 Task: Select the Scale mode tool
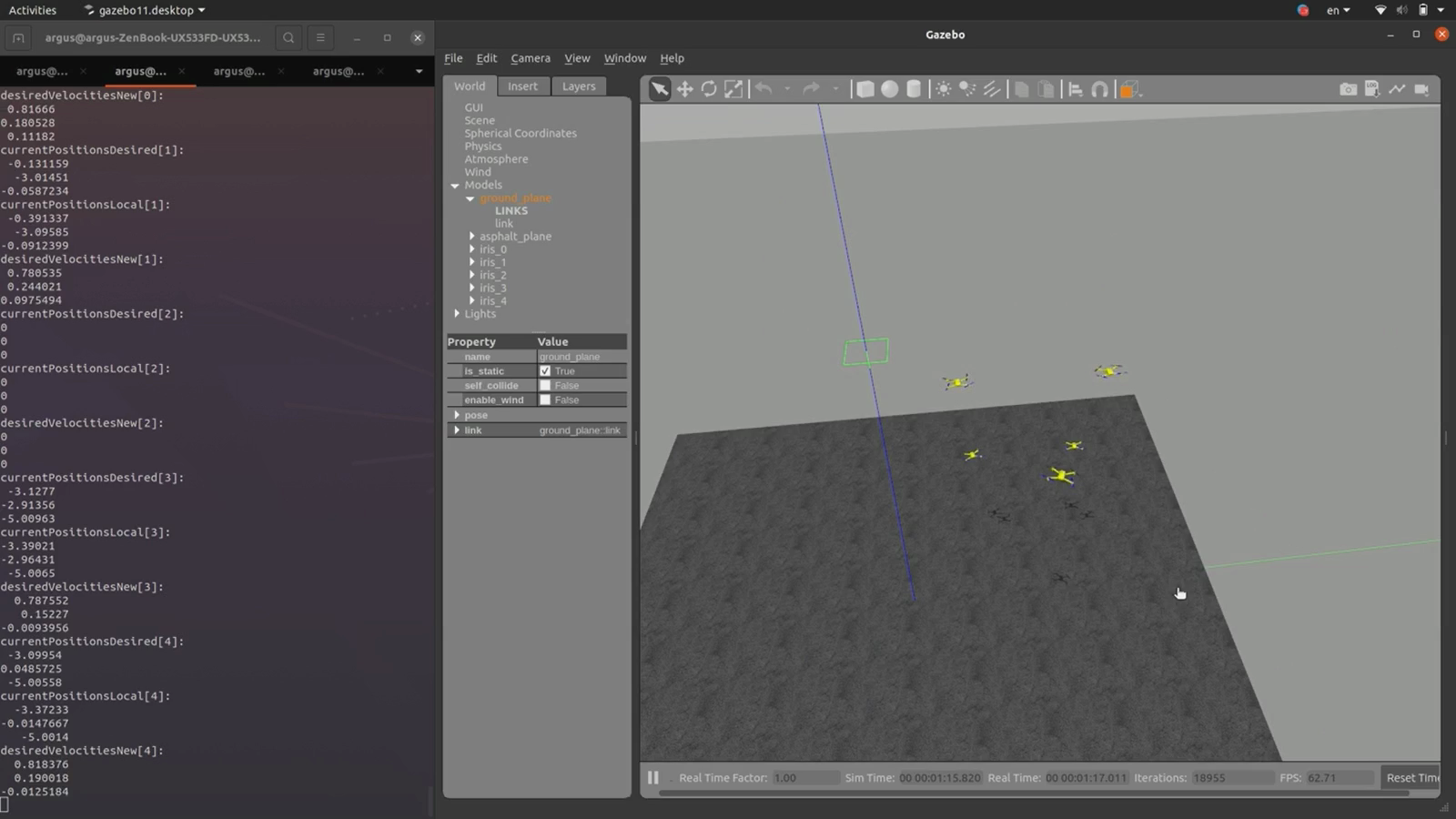coord(733,89)
